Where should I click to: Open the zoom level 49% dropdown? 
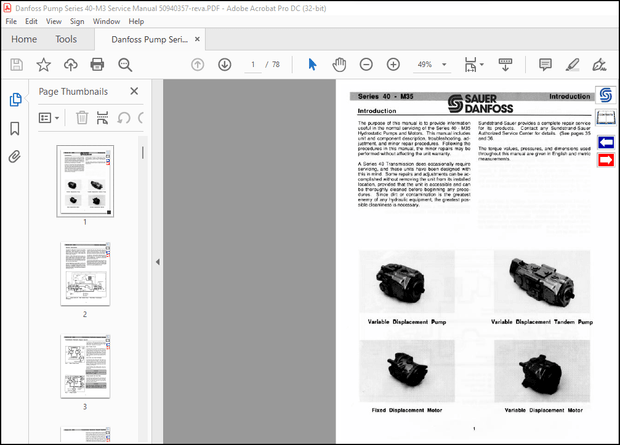pyautogui.click(x=444, y=64)
